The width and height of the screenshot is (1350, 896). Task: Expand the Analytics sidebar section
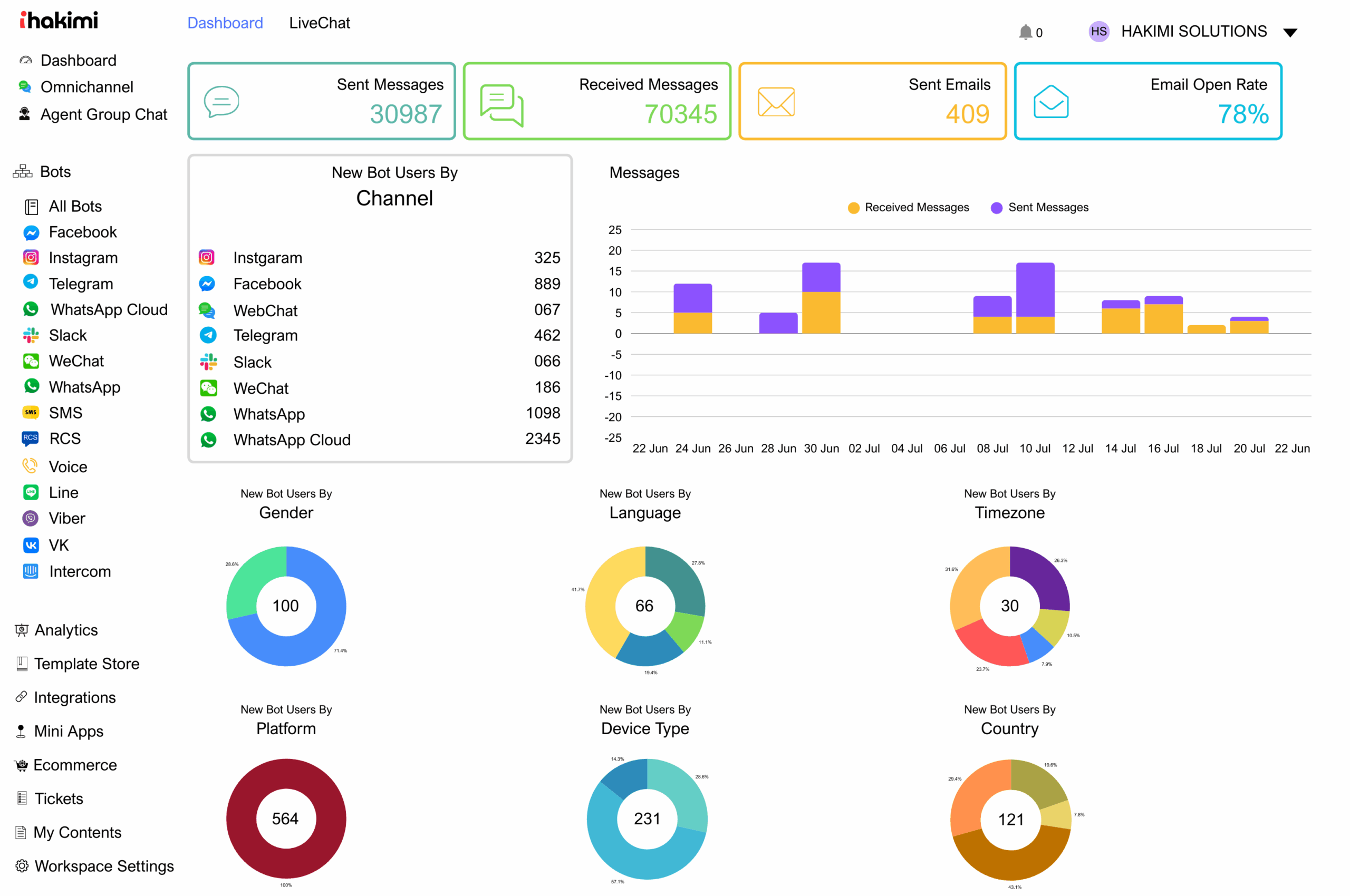65,630
